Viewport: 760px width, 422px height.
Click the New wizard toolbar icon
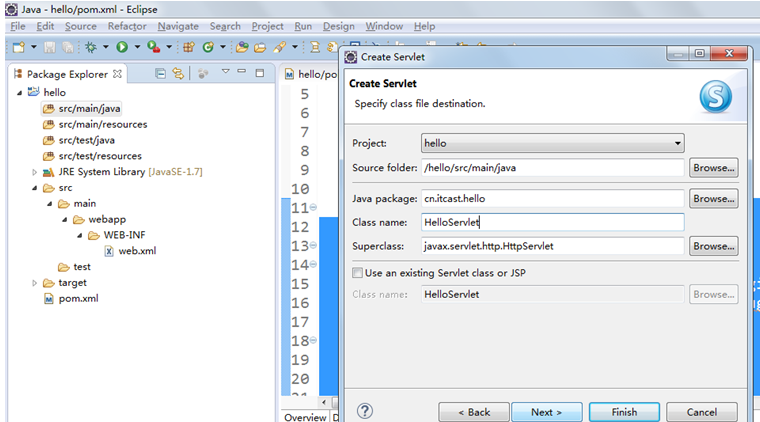click(x=18, y=47)
